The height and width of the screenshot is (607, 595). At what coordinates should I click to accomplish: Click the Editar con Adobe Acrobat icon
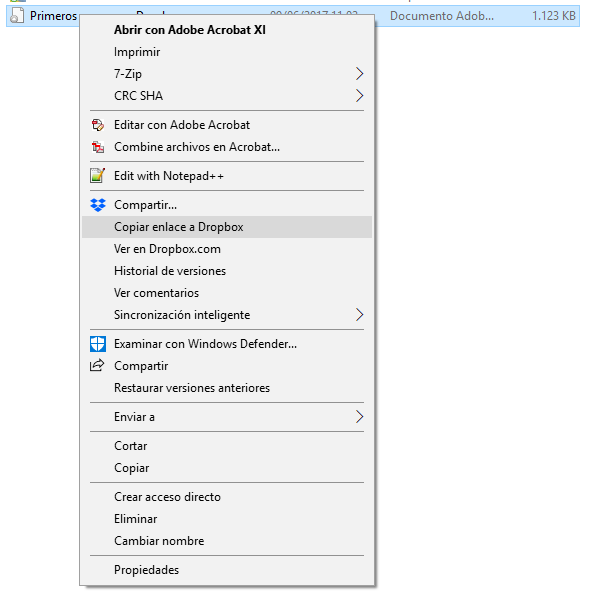pyautogui.click(x=98, y=125)
